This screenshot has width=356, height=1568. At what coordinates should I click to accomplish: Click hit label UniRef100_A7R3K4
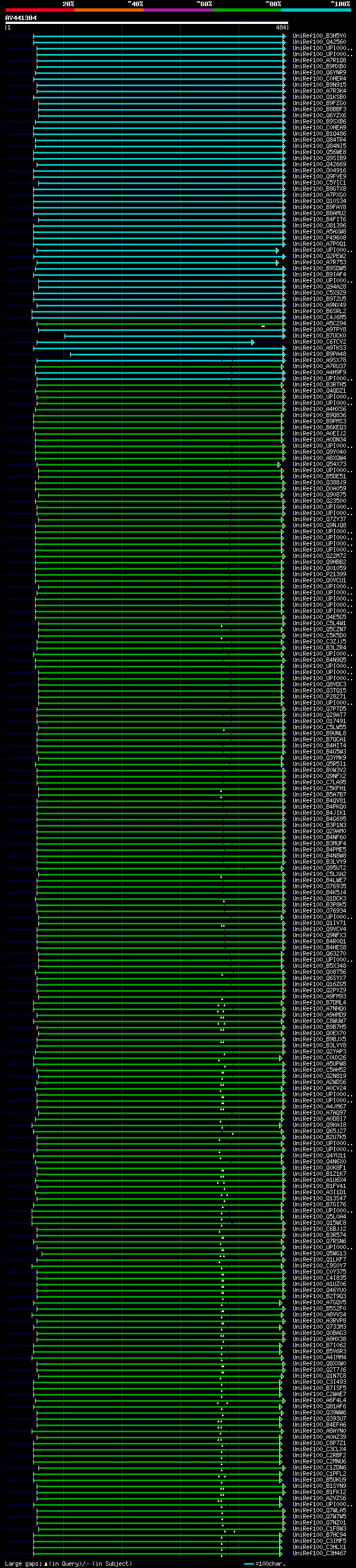click(319, 91)
